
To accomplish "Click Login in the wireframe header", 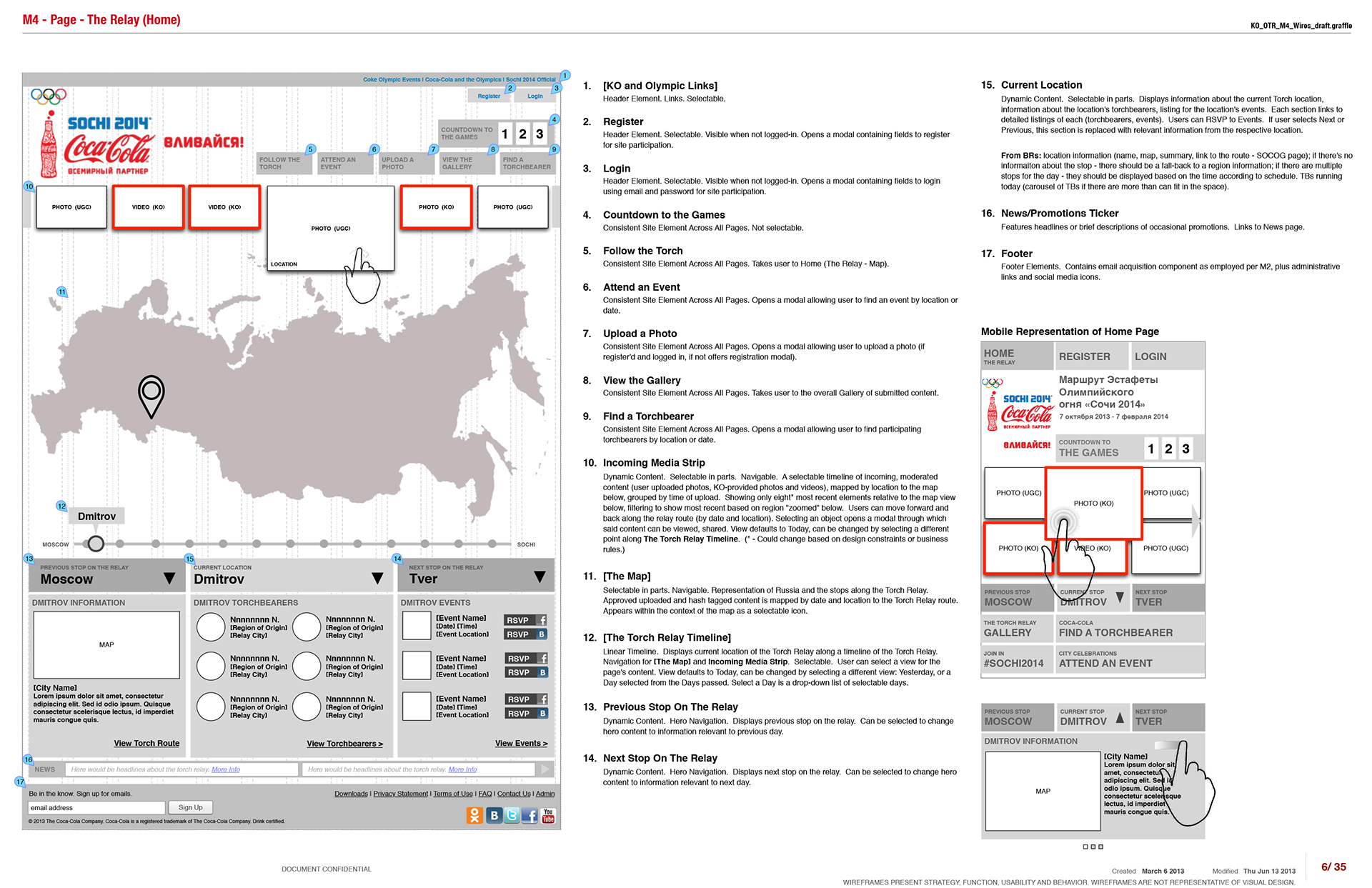I will (535, 96).
